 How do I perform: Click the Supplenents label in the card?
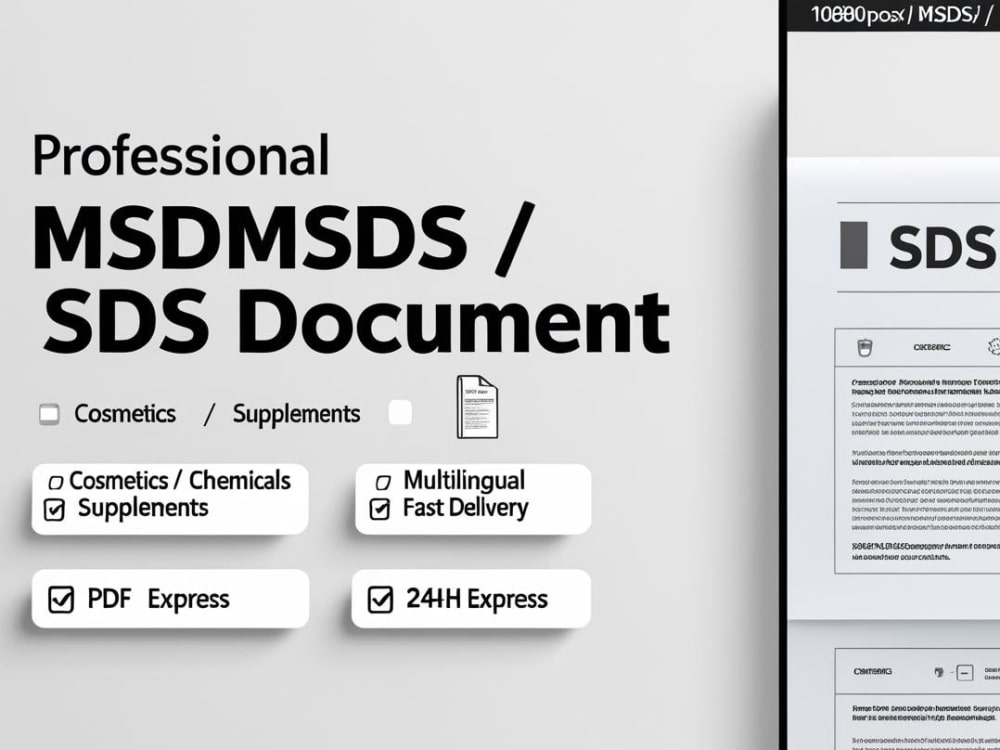(143, 508)
